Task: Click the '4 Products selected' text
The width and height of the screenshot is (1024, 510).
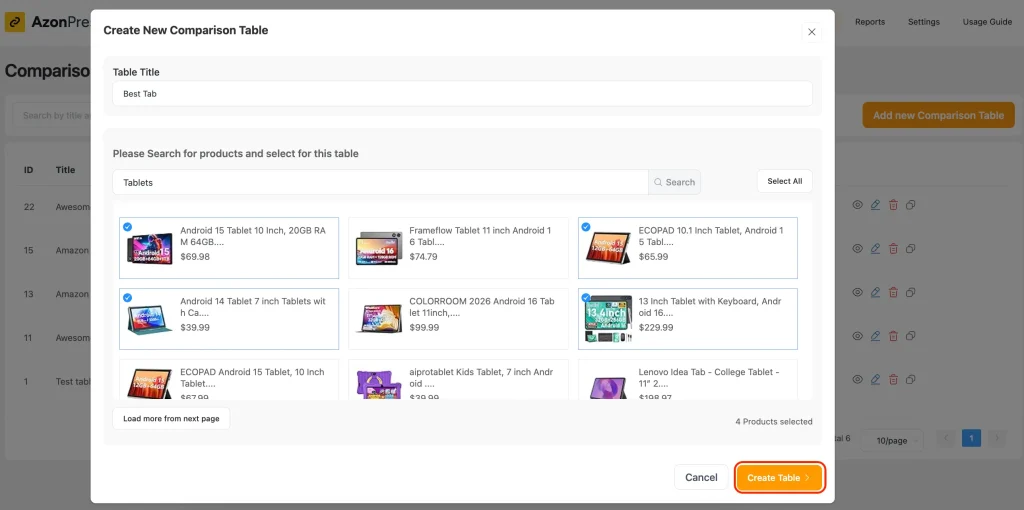Action: pos(774,422)
